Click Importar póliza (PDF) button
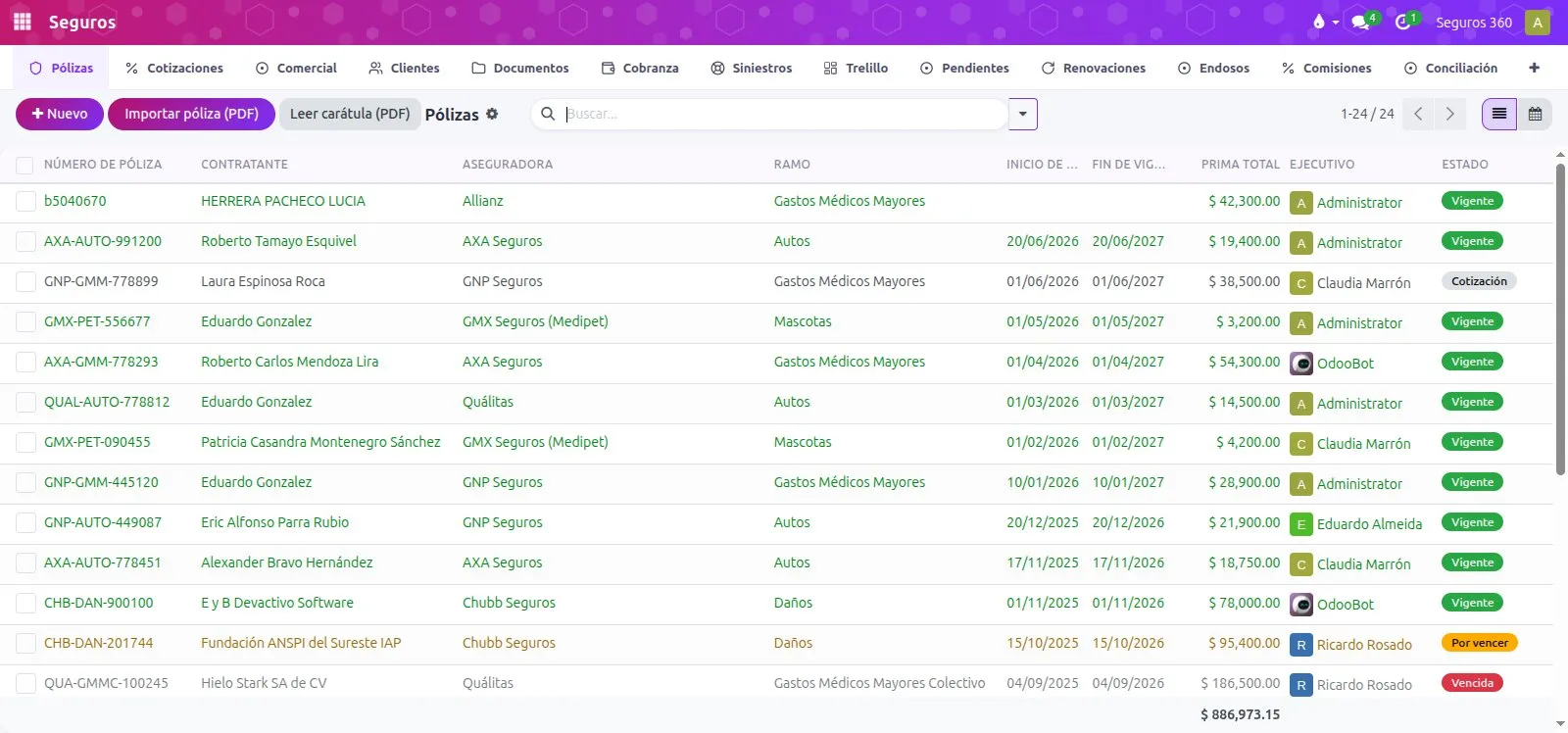Image resolution: width=1568 pixels, height=733 pixels. (191, 114)
